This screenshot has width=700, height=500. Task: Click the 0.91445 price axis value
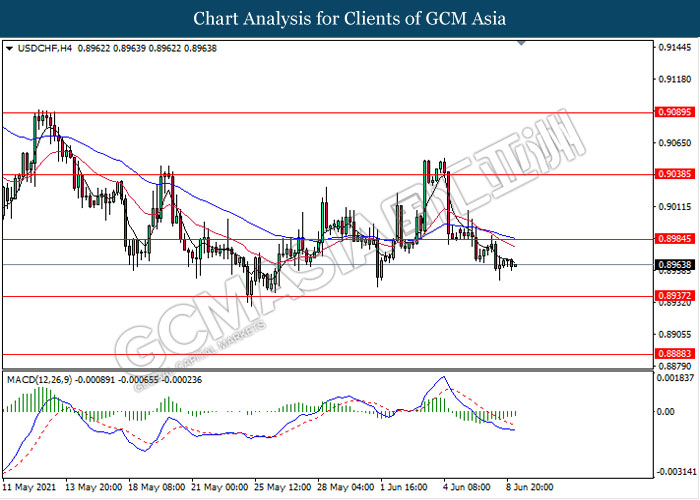tap(675, 47)
